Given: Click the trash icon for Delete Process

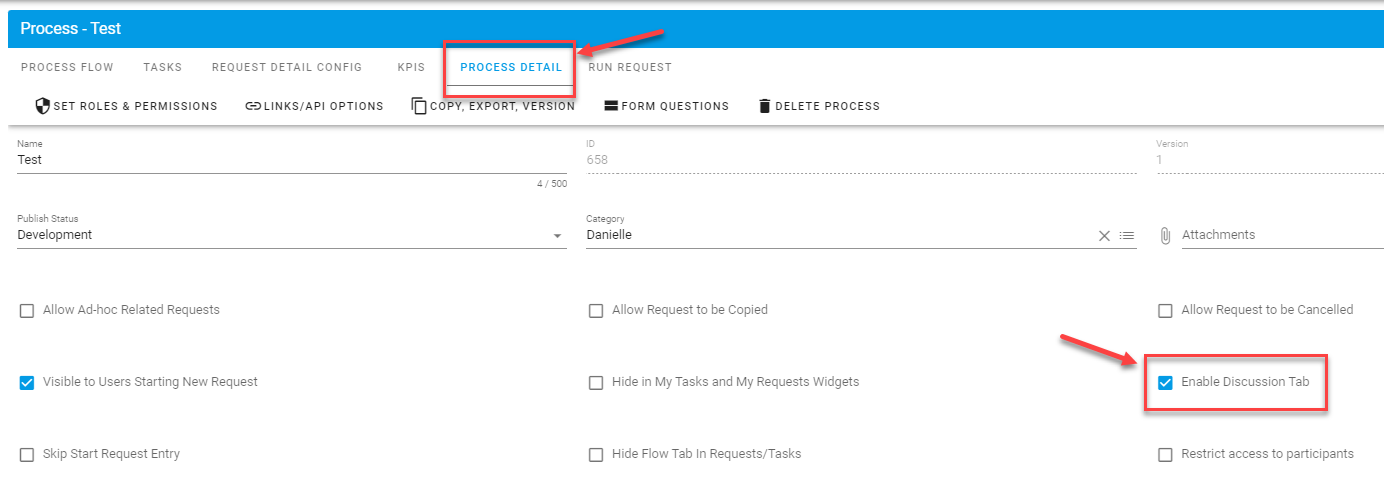Looking at the screenshot, I should [x=765, y=106].
